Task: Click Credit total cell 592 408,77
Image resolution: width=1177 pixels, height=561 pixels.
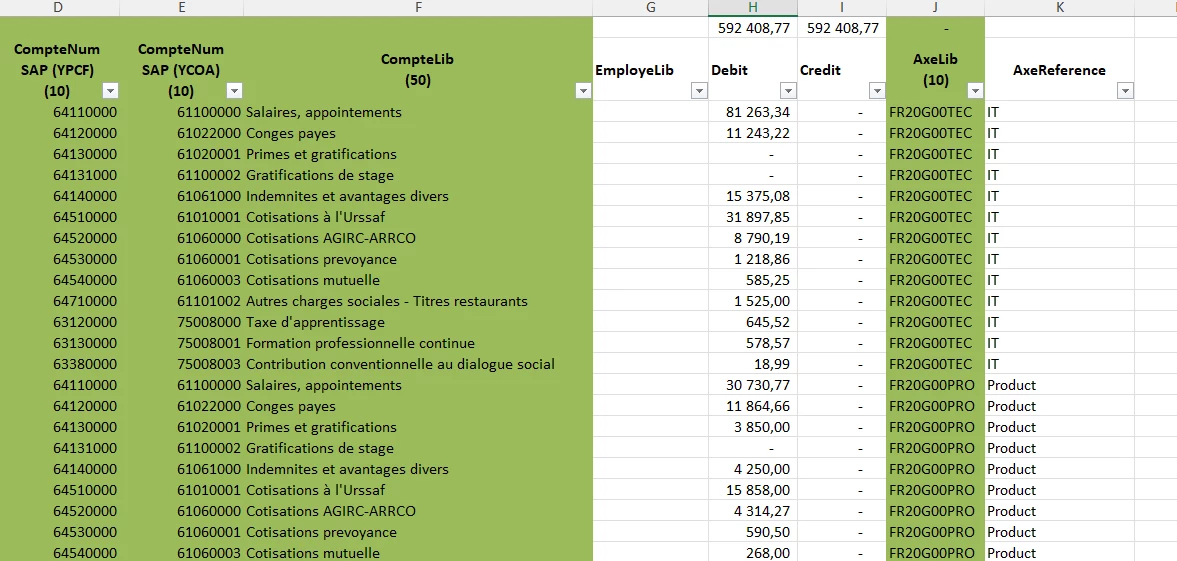Action: [841, 28]
